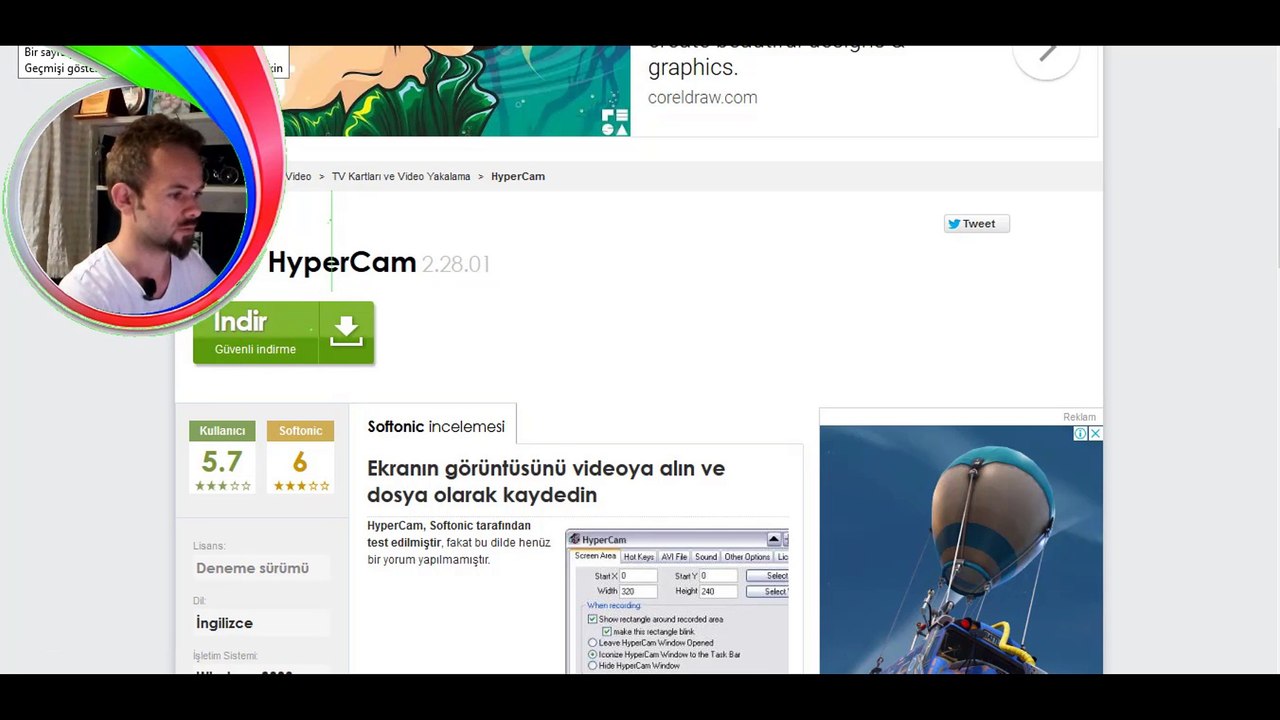Go to the 'Video' breadcrumb link
1280x720 pixels.
click(x=298, y=177)
